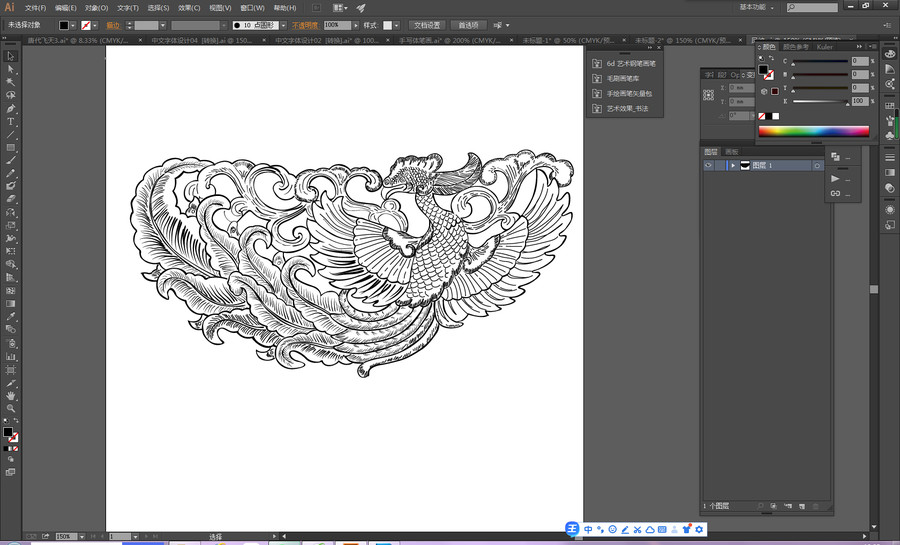Open the 文件(F) menu
Screen dimensions: 900x545
[36, 8]
